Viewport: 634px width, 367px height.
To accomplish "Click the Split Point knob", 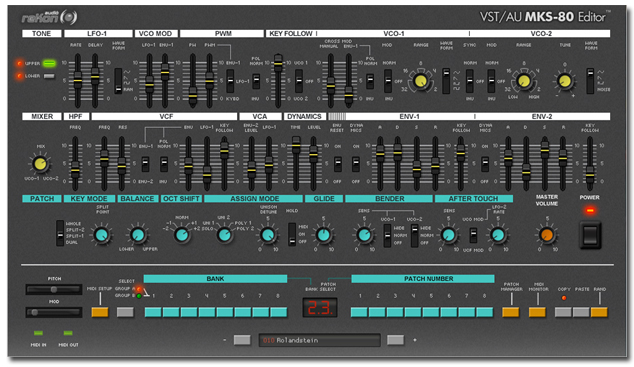I will pos(101,235).
